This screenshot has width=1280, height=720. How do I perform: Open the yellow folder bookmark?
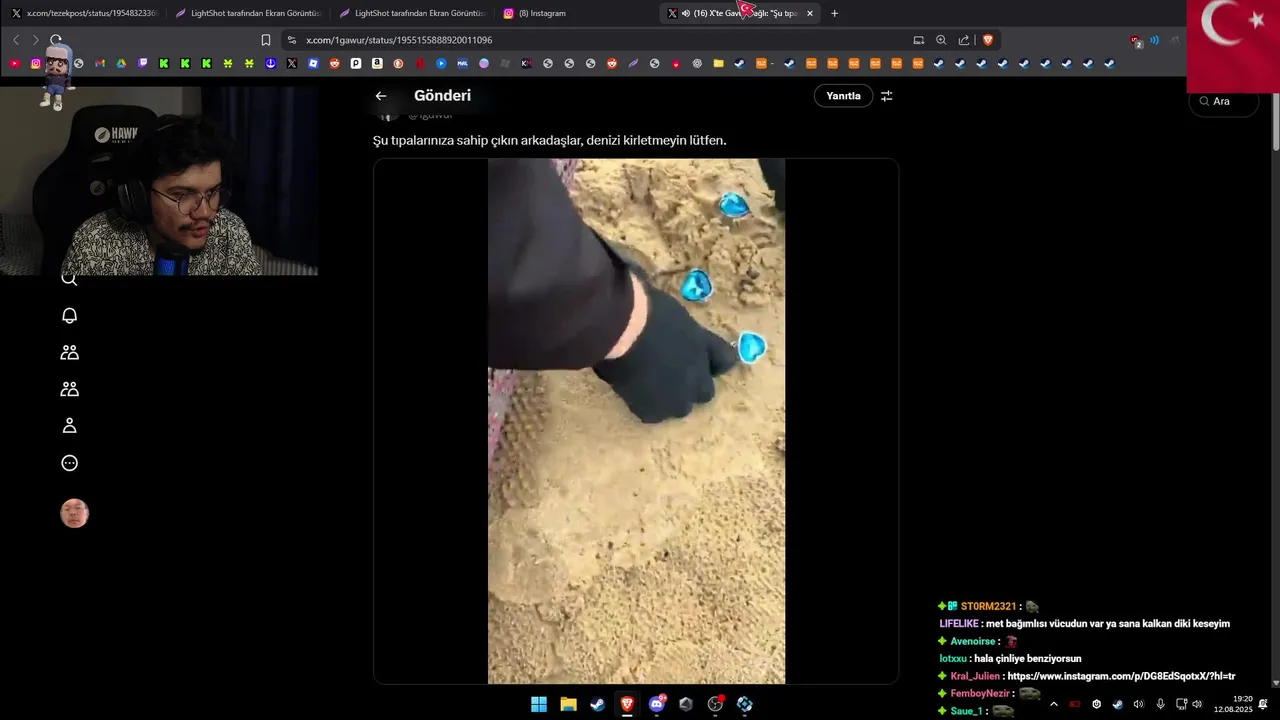718,63
